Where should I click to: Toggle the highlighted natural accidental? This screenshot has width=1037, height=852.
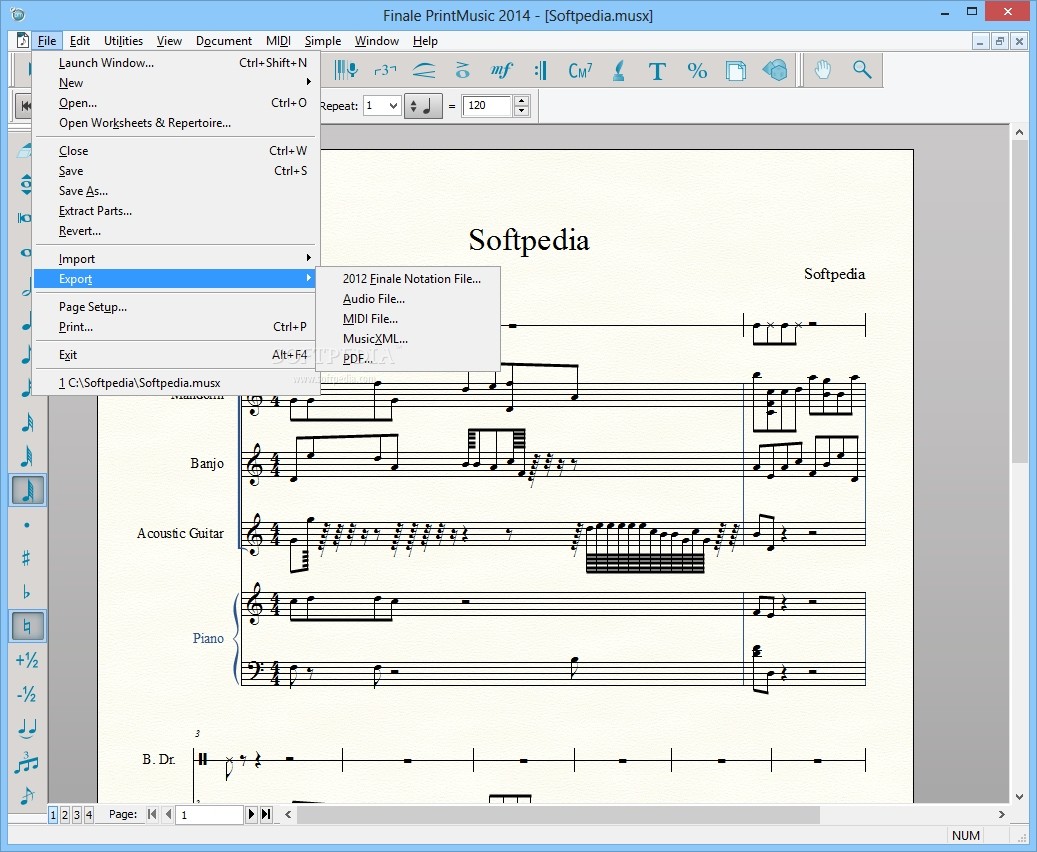[27, 626]
